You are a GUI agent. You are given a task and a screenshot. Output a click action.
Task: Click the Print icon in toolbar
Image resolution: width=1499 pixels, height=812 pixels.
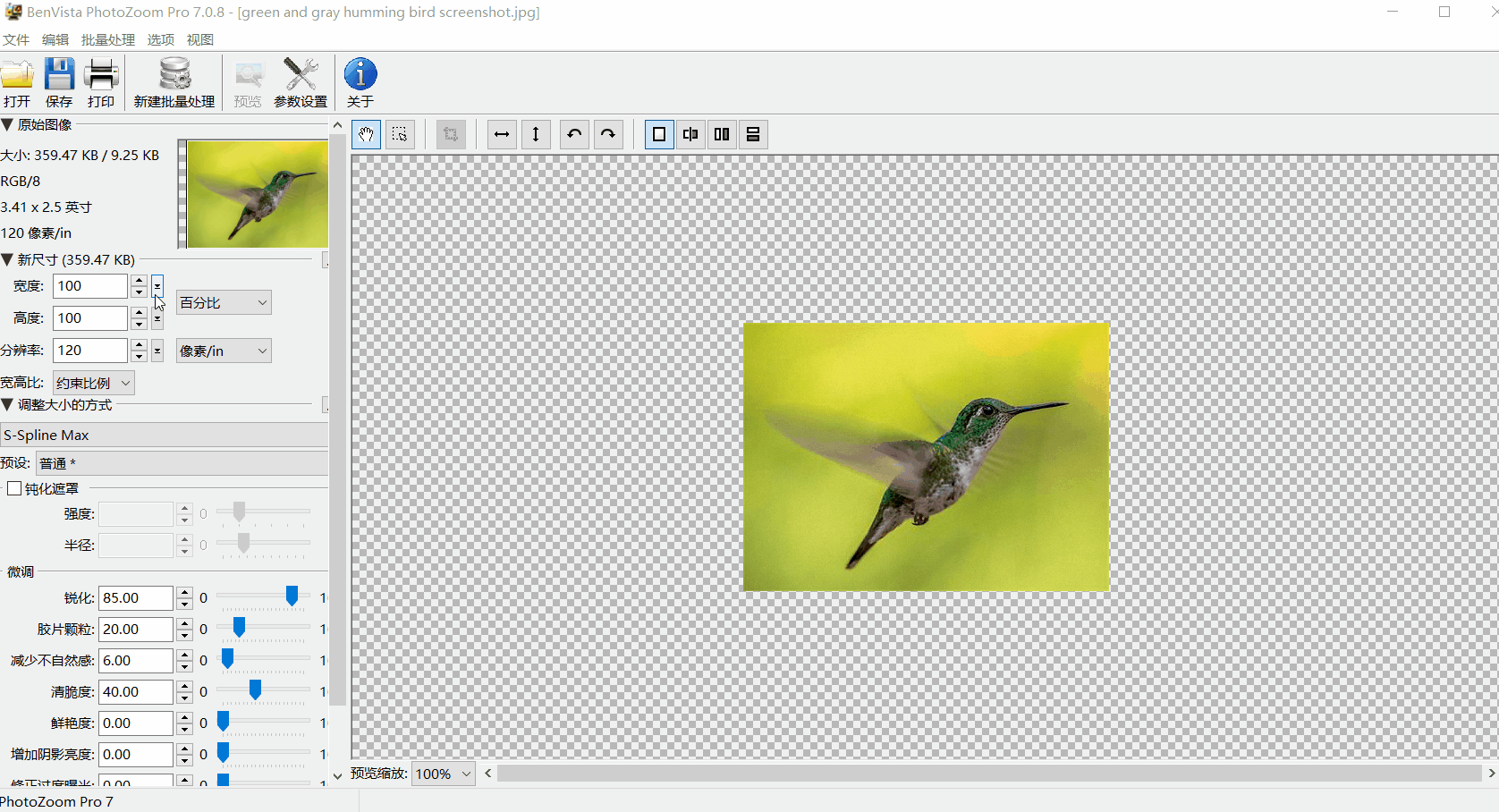coord(101,82)
